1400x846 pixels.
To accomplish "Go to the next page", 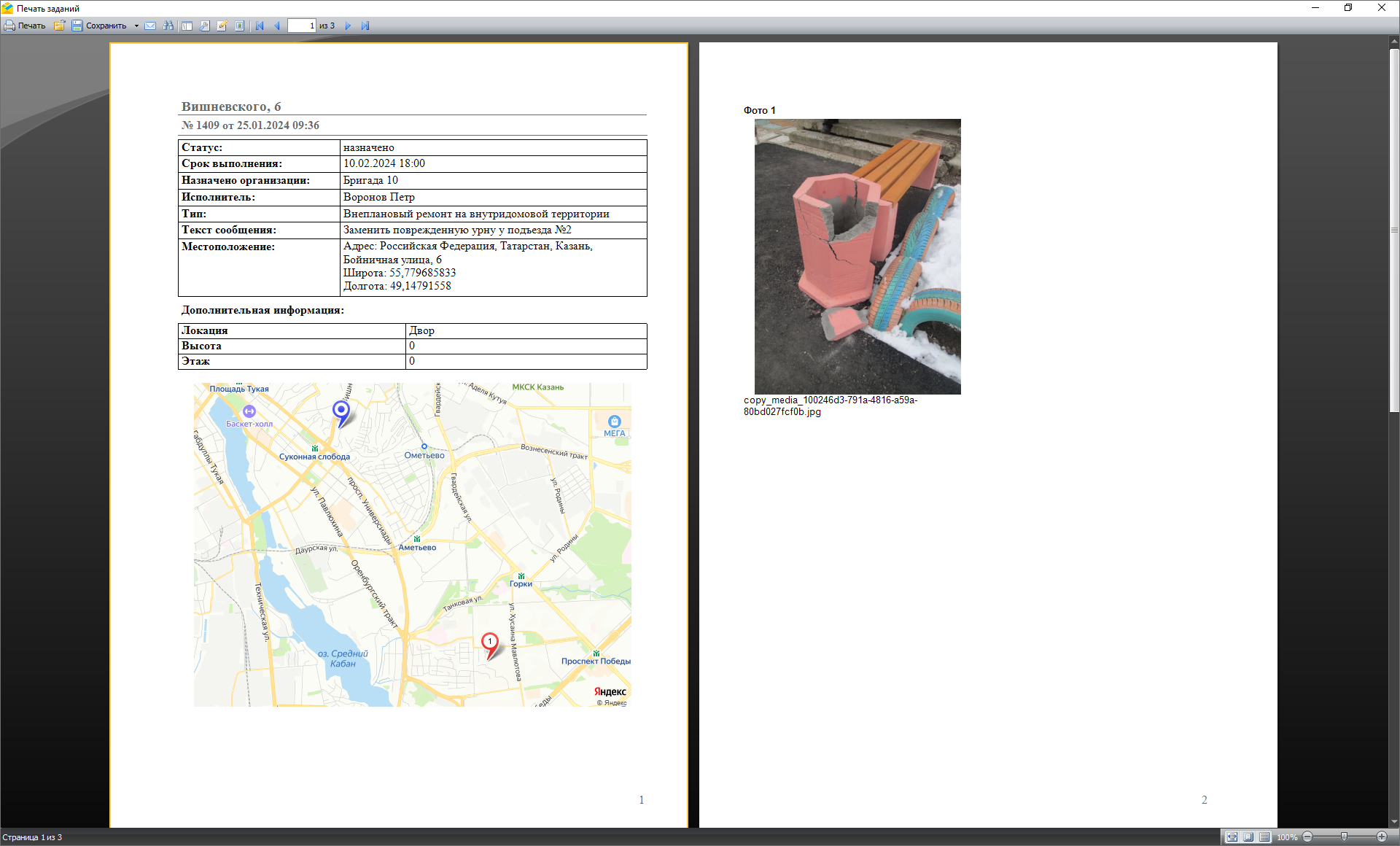I will point(348,26).
